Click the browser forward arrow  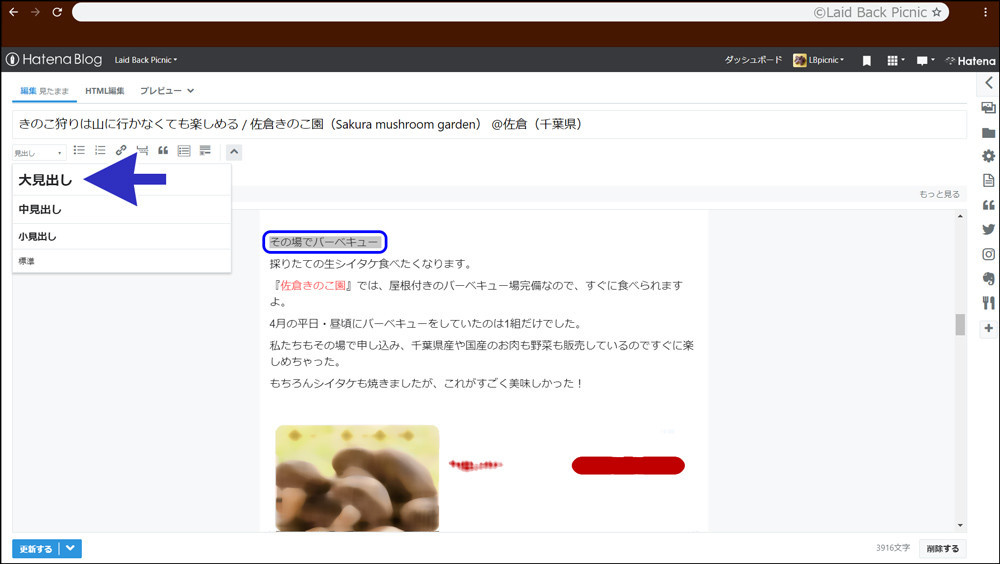click(x=35, y=12)
